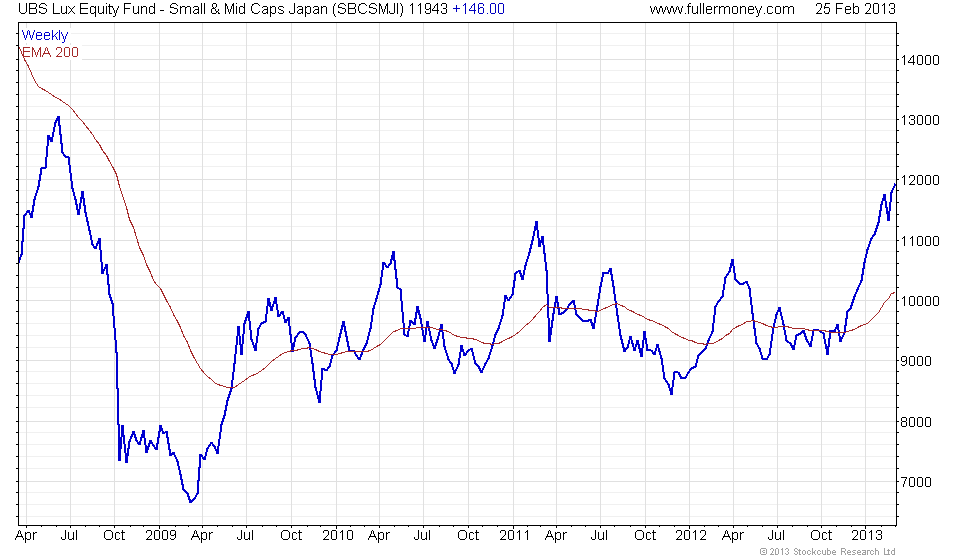Click the 2013 year label on time axis
Viewport: 980px width, 560px height.
tap(867, 536)
